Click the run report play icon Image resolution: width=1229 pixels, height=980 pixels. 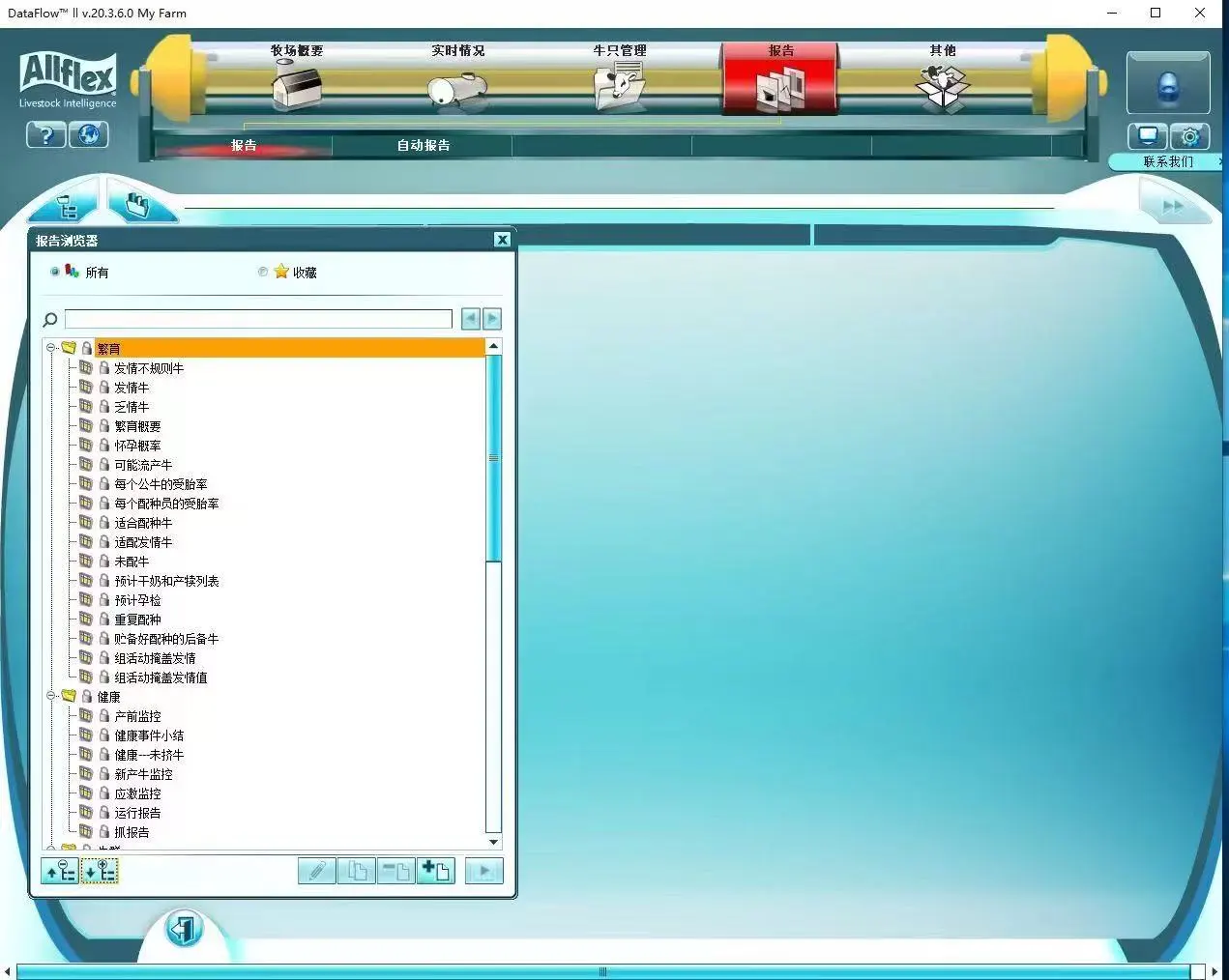pos(484,871)
